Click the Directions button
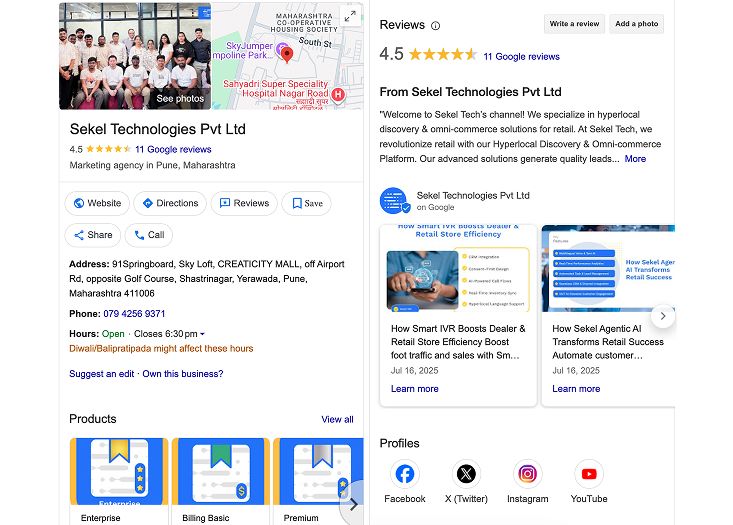This screenshot has height=525, width=733. [x=170, y=203]
